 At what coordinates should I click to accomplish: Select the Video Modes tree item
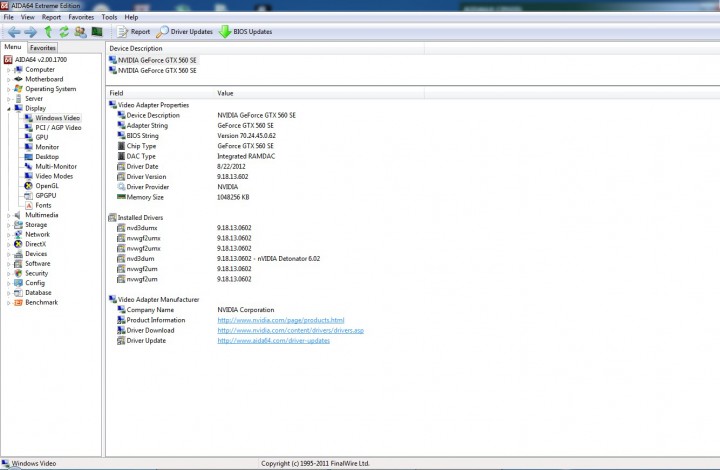[x=54, y=176]
